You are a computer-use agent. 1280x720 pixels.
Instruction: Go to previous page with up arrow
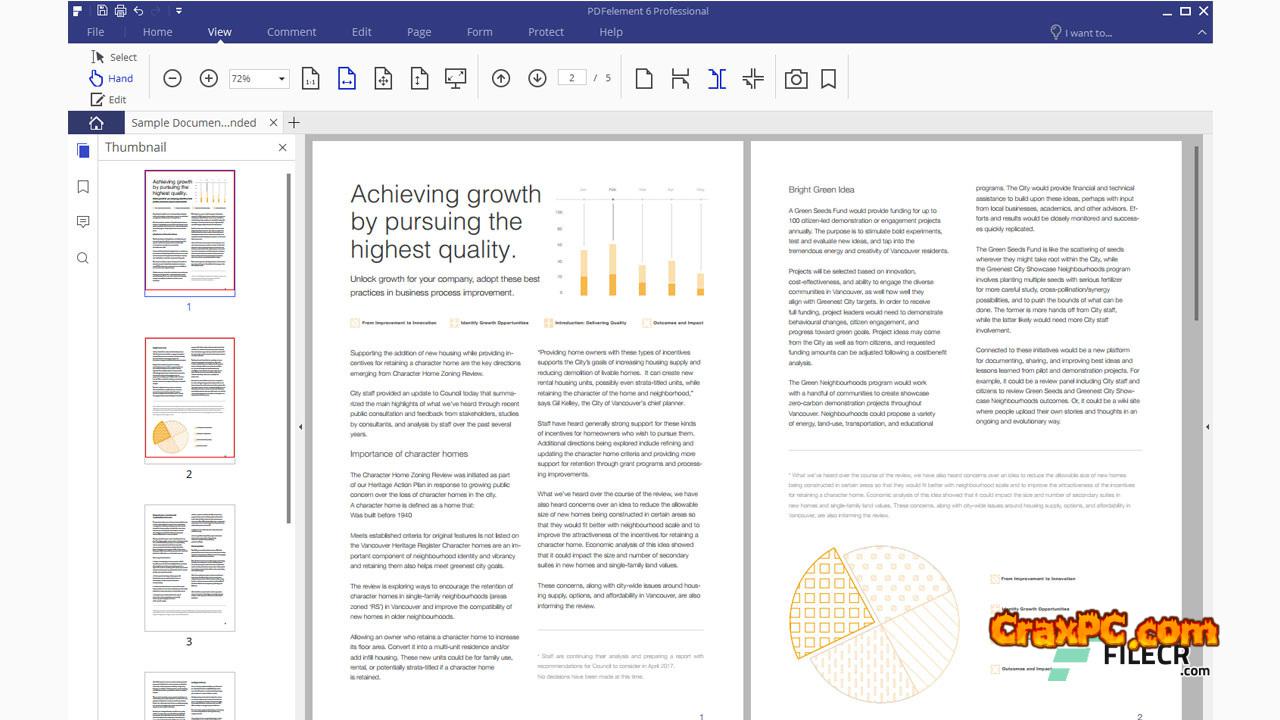tap(501, 78)
